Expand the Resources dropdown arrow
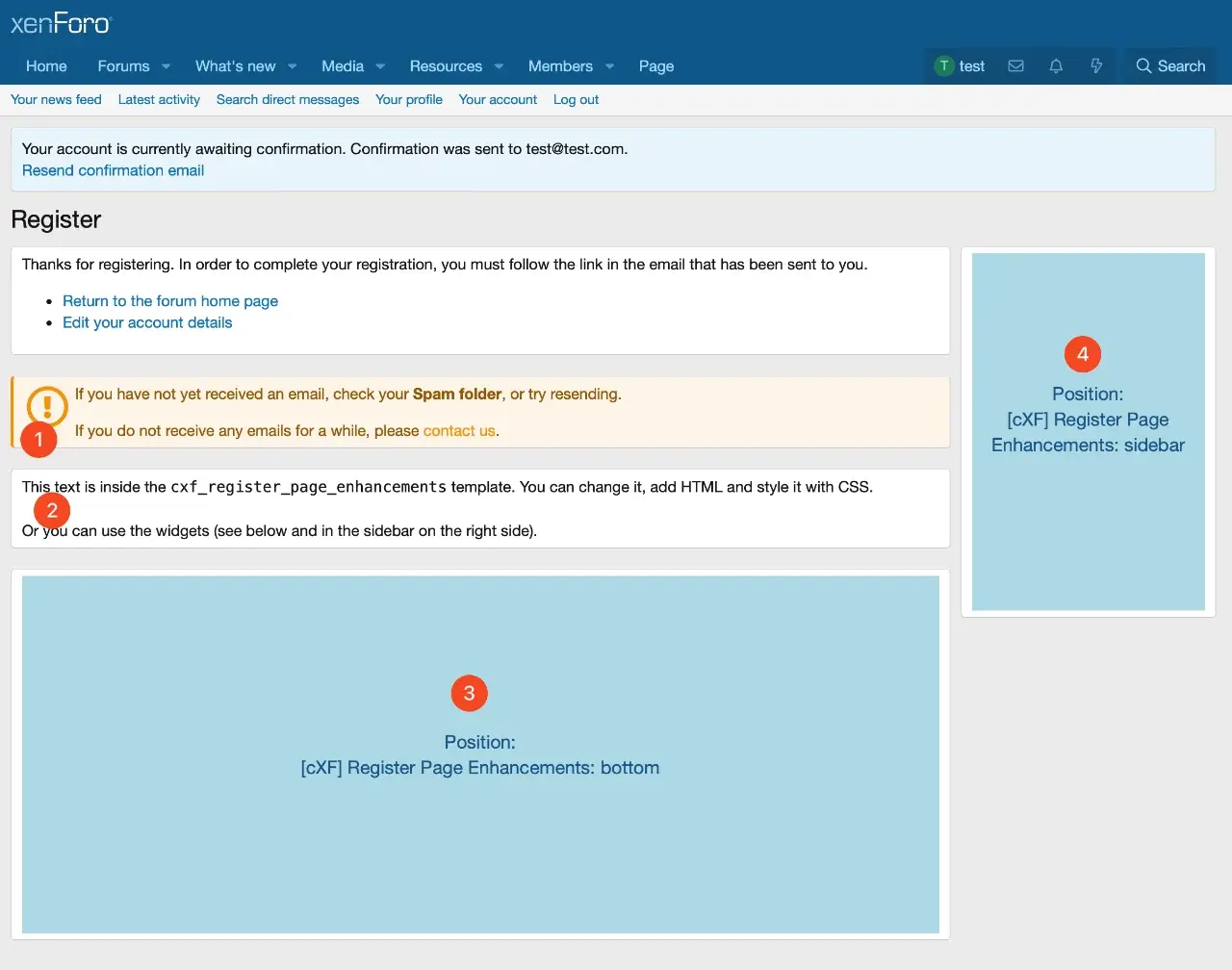This screenshot has height=970, width=1232. [x=499, y=66]
